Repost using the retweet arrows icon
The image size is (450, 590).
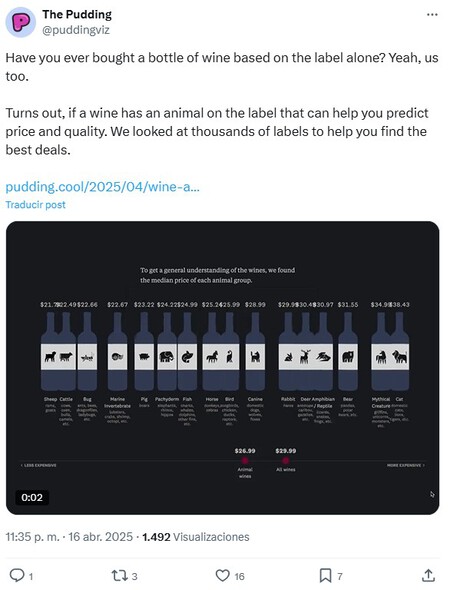(119, 575)
